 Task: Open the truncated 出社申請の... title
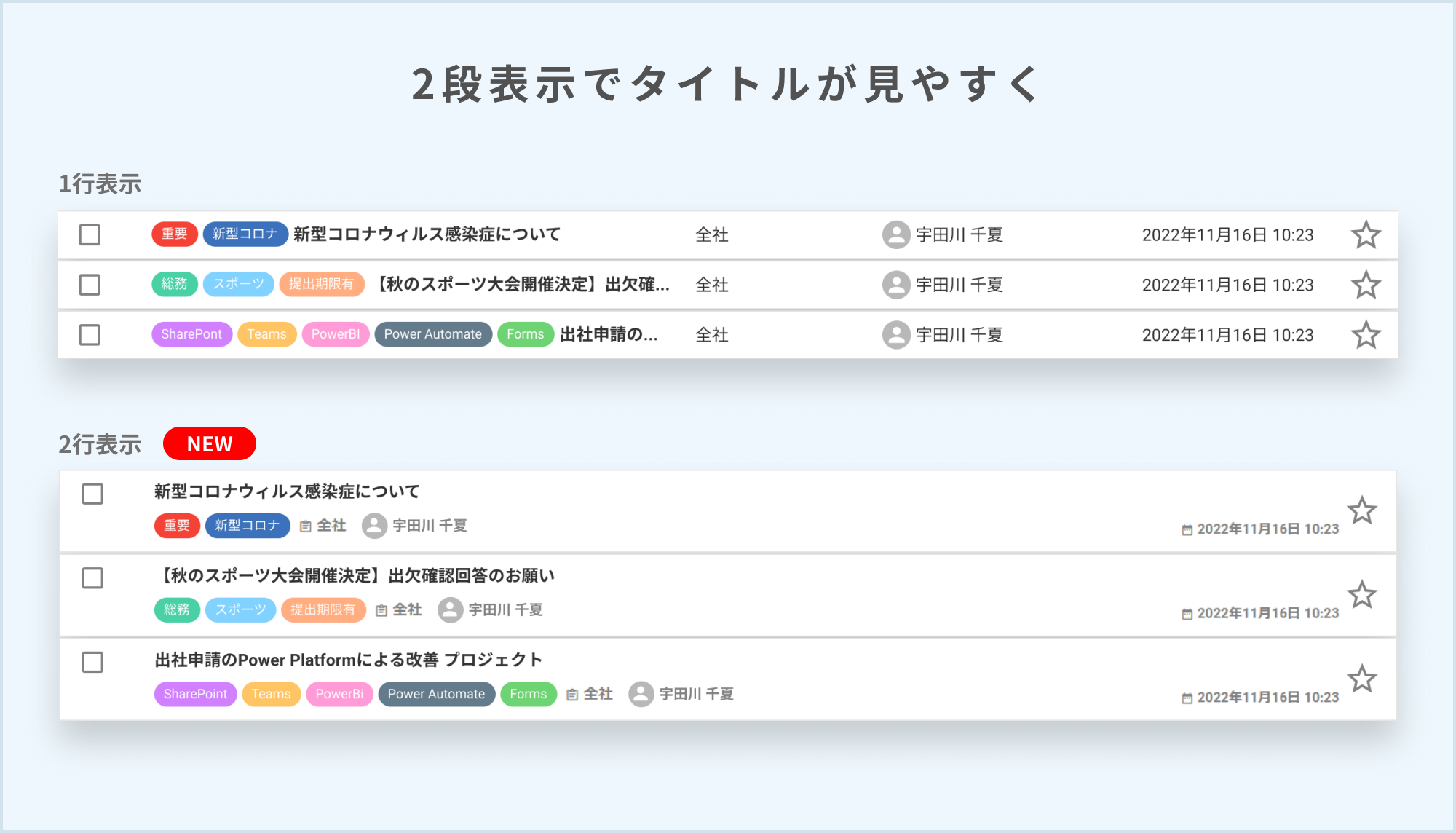[609, 335]
